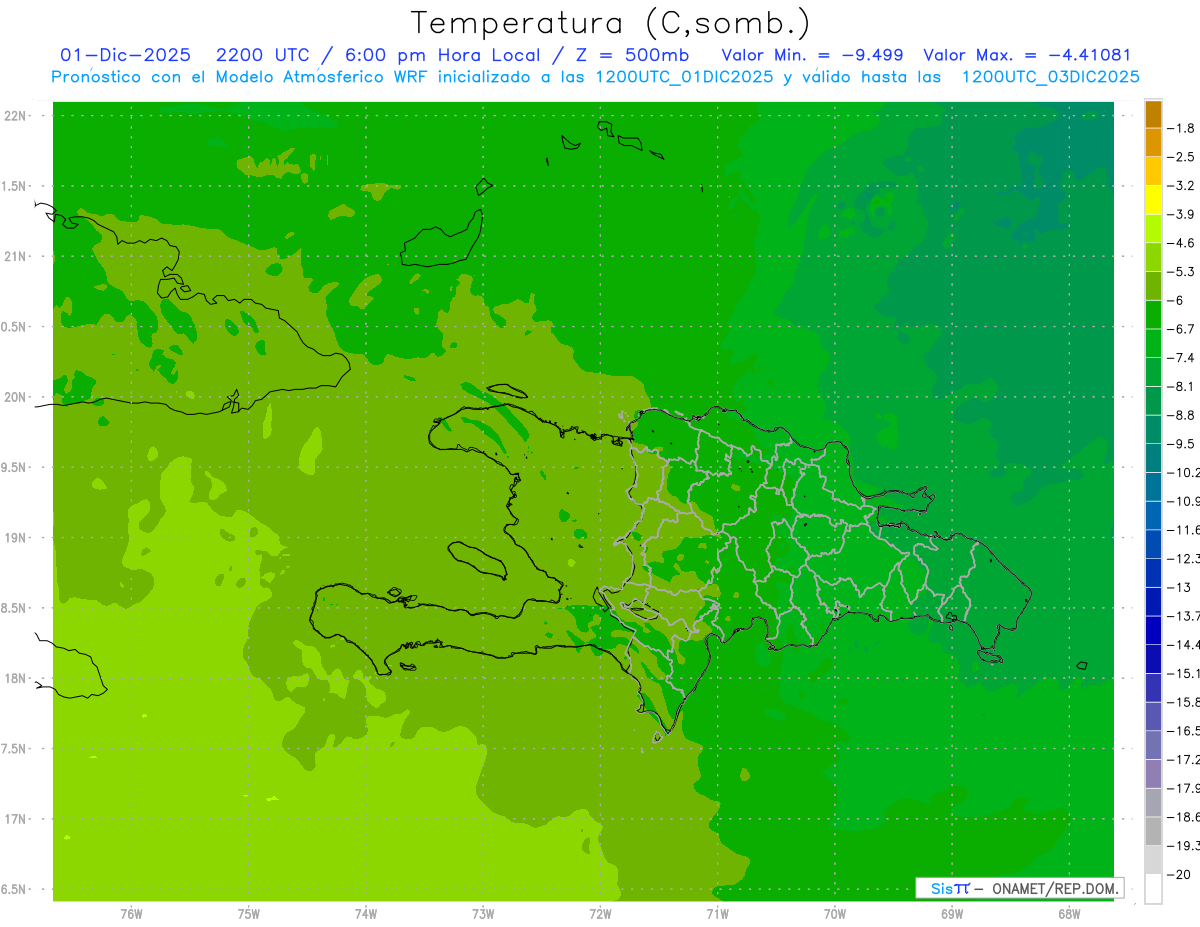This screenshot has height=927, width=1200.
Task: Pick the dark orange swatch above -1.8
Action: pos(1153,114)
